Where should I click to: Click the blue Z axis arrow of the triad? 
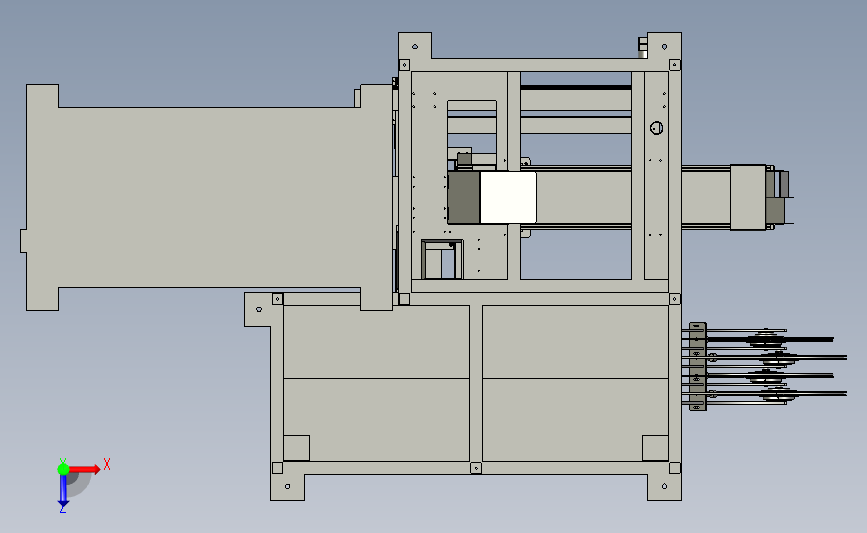(63, 490)
